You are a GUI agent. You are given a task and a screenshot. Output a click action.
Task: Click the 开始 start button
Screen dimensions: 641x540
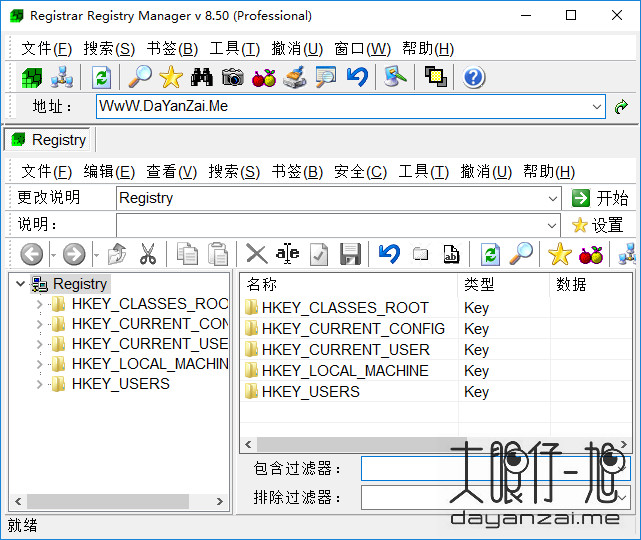pyautogui.click(x=599, y=198)
